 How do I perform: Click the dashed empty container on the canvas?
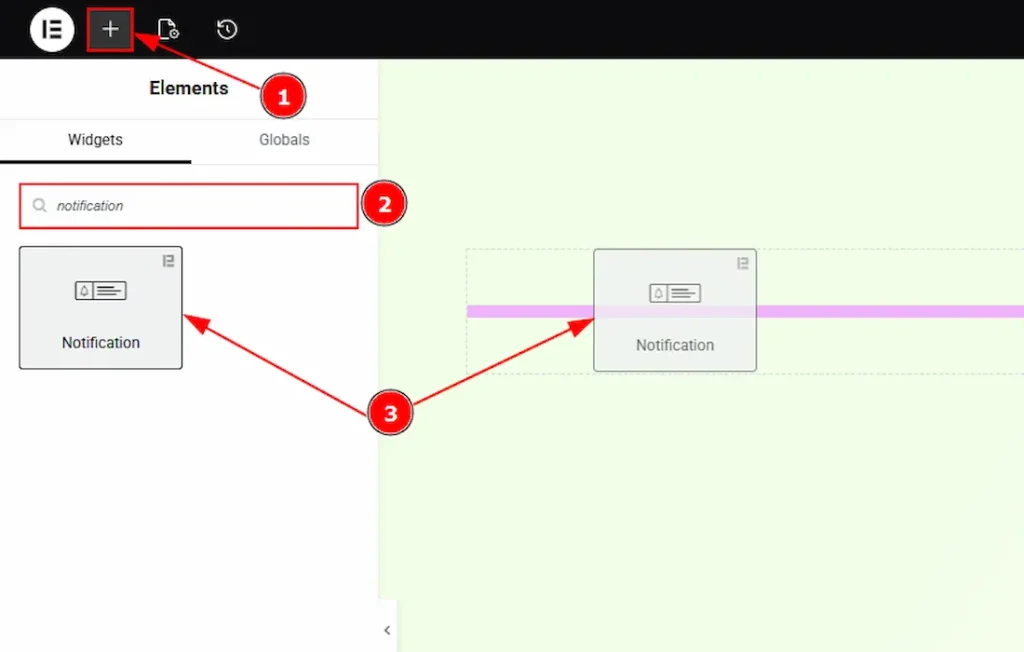tap(890, 350)
